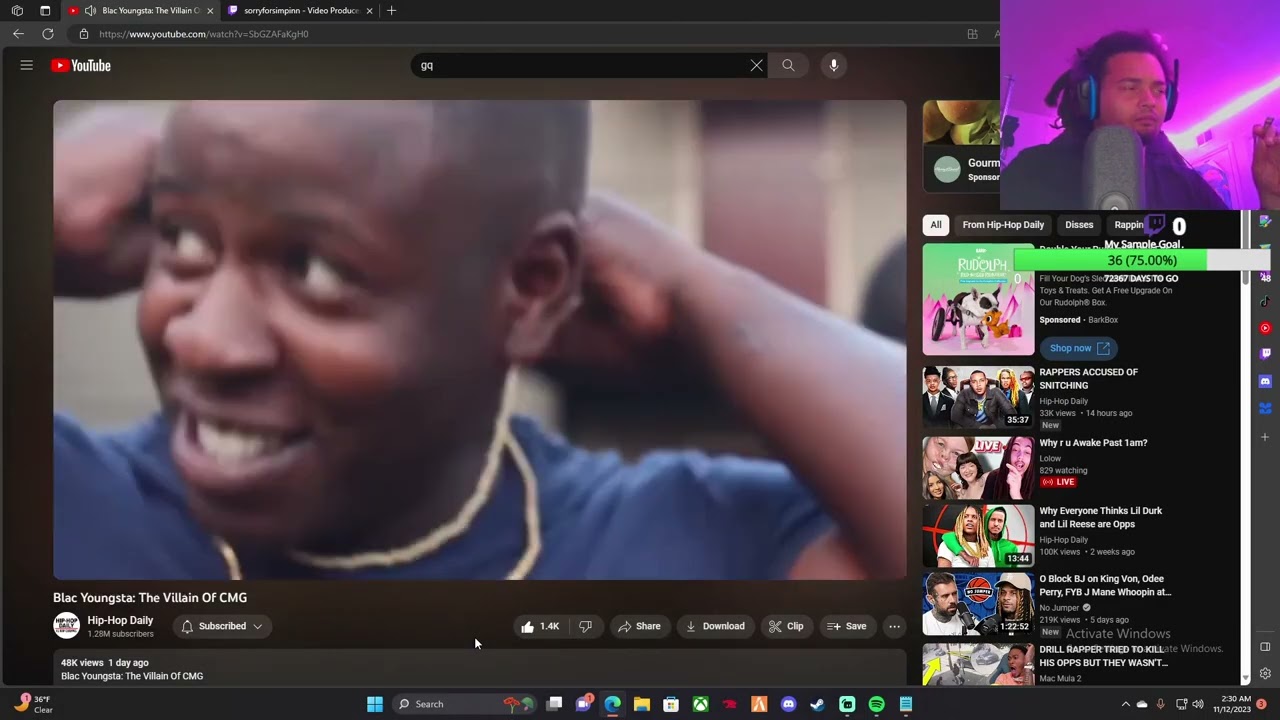Add an app to the Edge sidebar
Image resolution: width=1280 pixels, height=720 pixels.
coord(1265,437)
